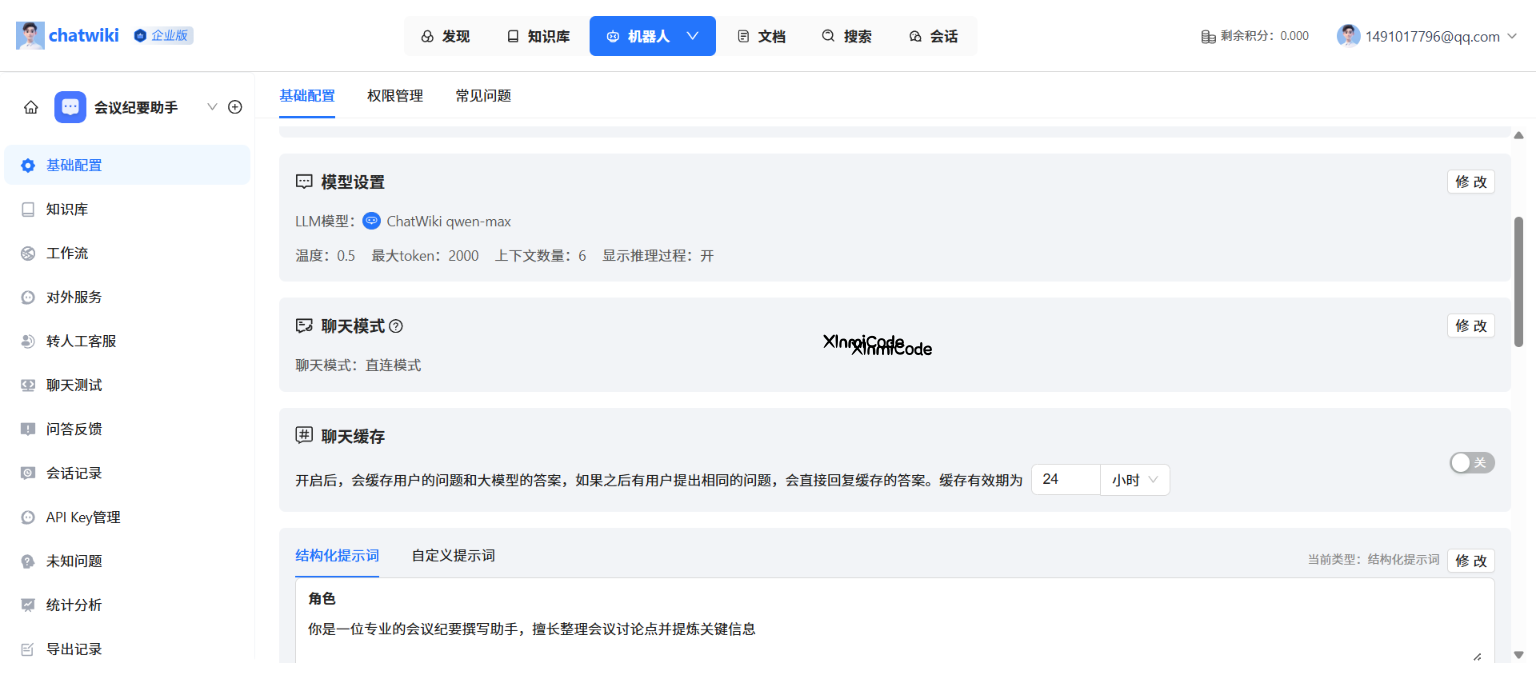Select the API Key管理 sidebar icon

(x=27, y=516)
